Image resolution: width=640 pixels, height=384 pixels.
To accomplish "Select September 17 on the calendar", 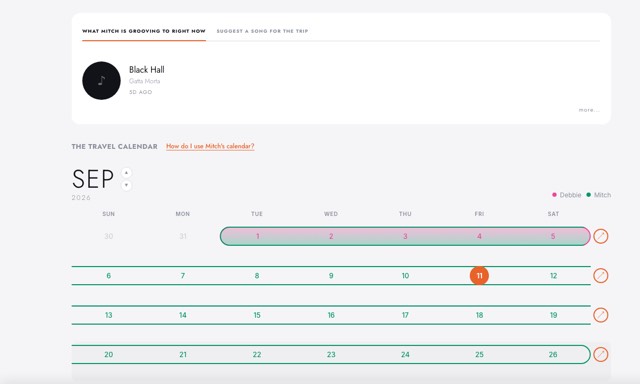I will pos(405,315).
